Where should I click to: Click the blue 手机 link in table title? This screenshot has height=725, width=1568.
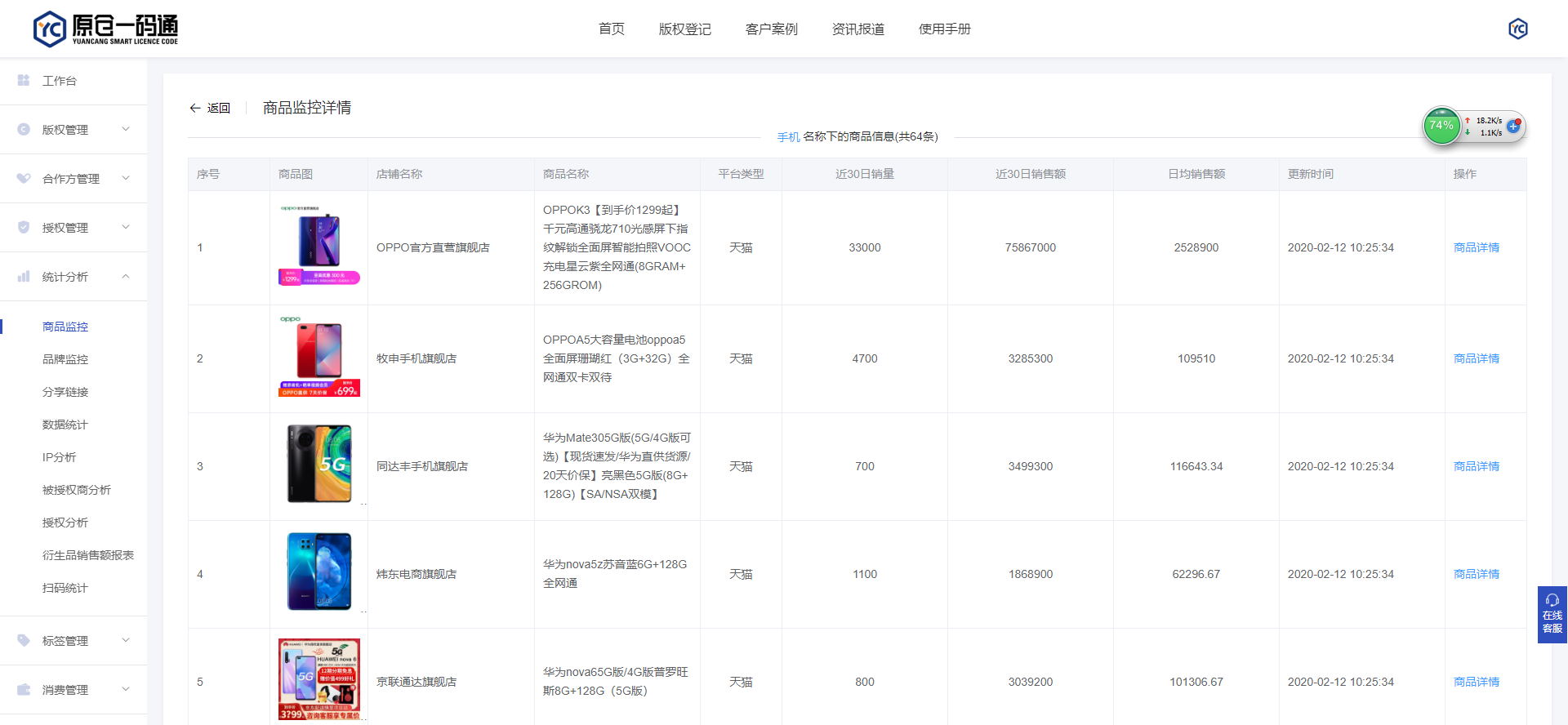[x=789, y=136]
